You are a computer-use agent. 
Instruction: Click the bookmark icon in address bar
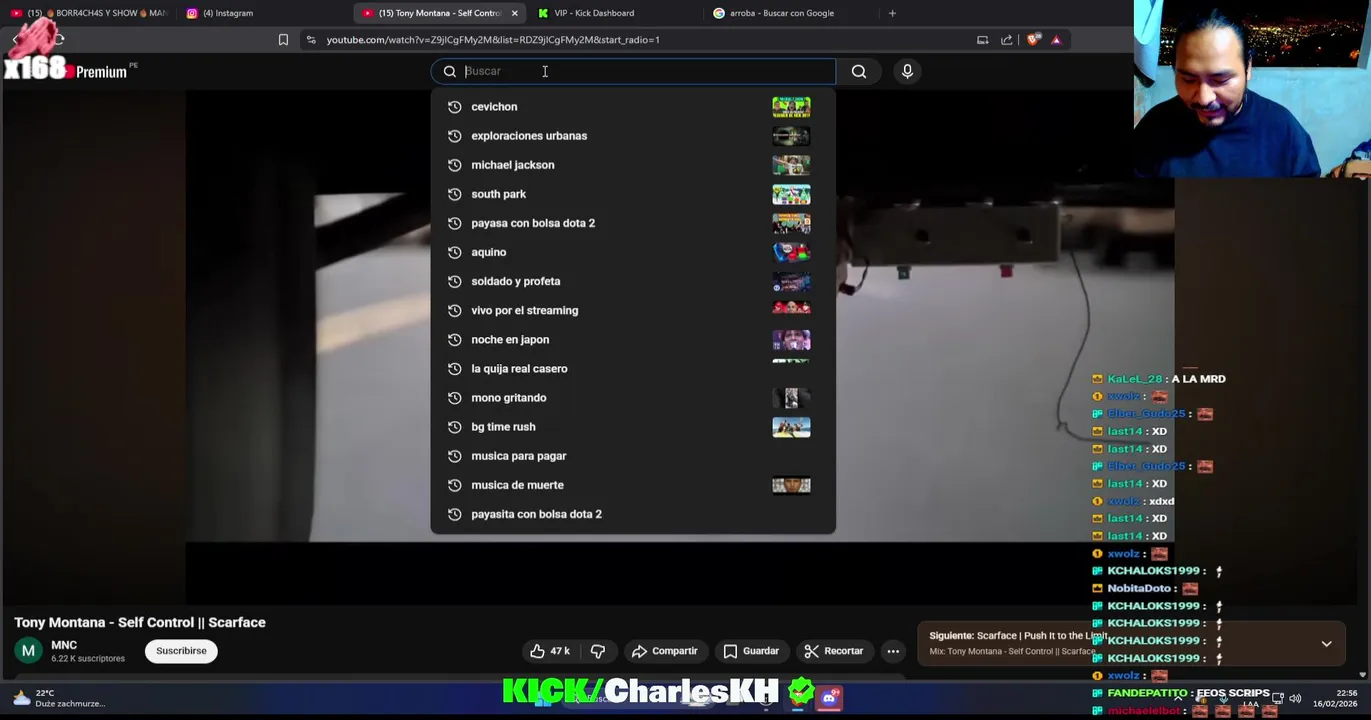coord(283,40)
